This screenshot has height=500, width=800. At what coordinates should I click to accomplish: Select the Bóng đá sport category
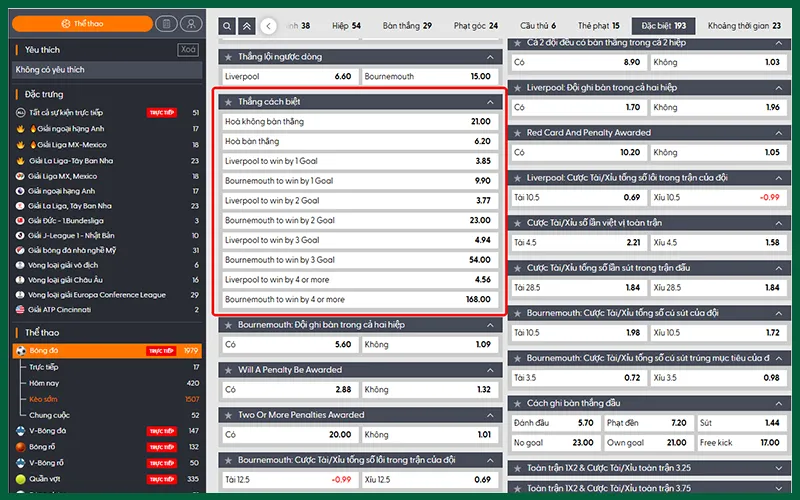[x=107, y=351]
